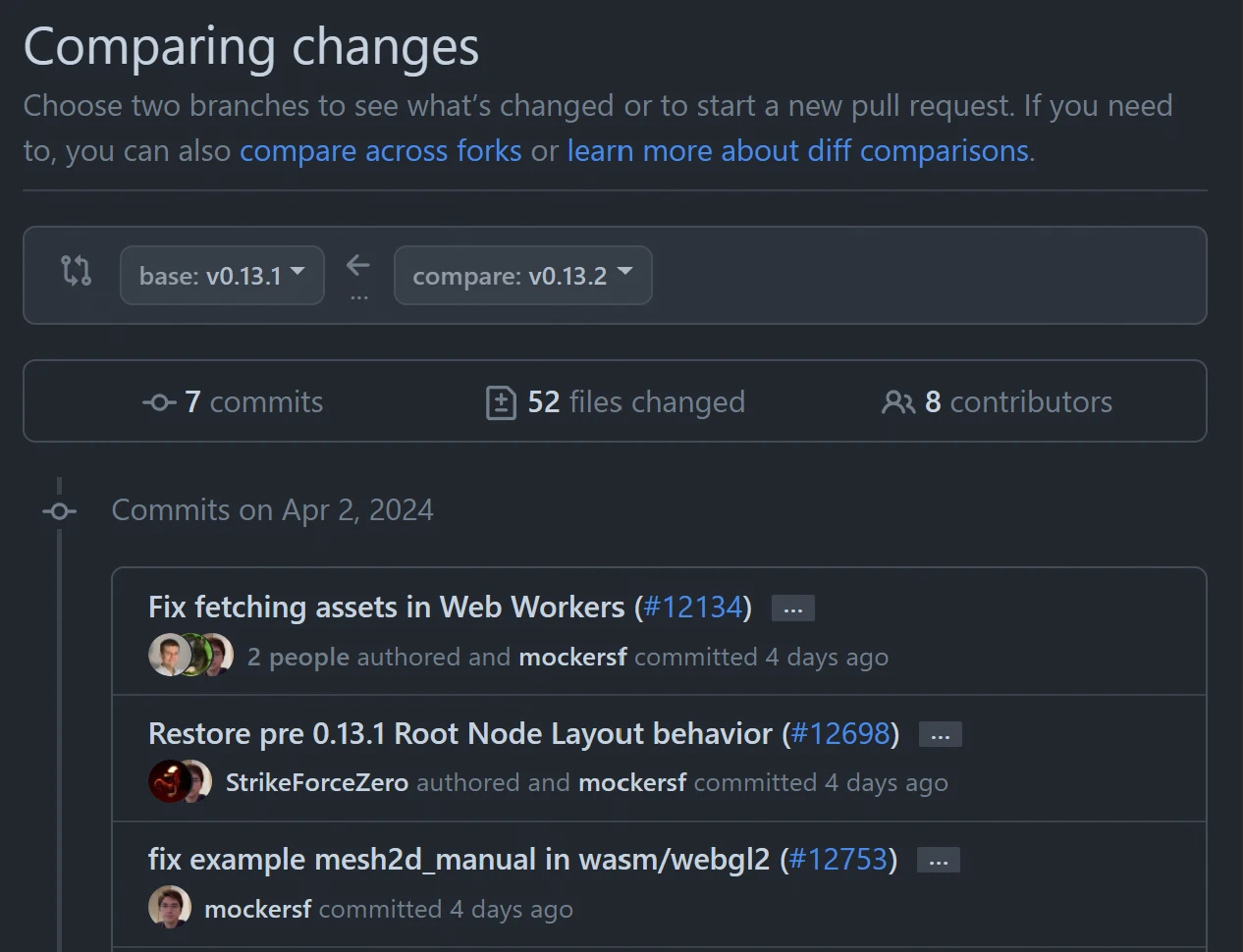Open the compare across forks link

click(381, 151)
